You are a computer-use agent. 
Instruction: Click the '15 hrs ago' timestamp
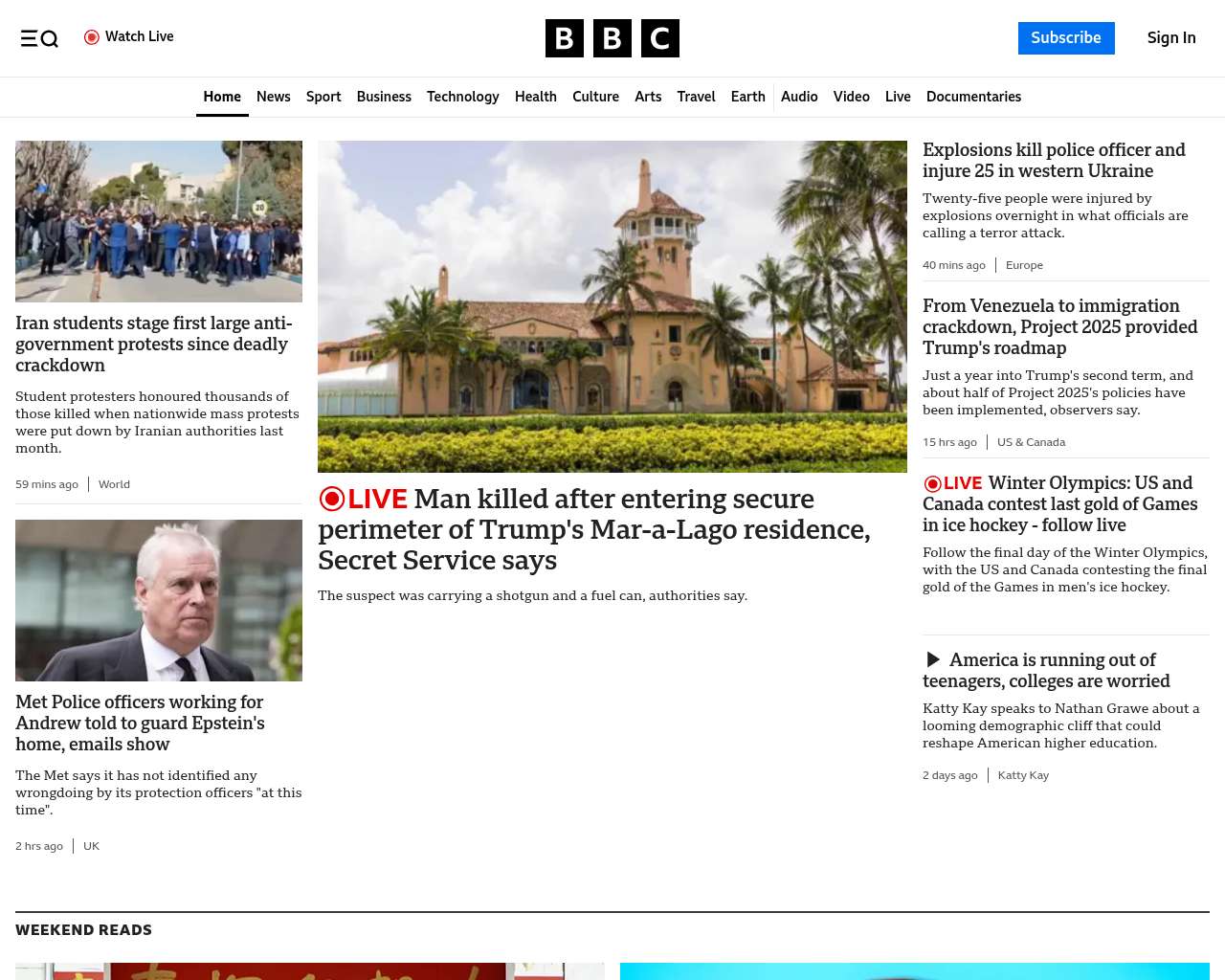point(949,442)
